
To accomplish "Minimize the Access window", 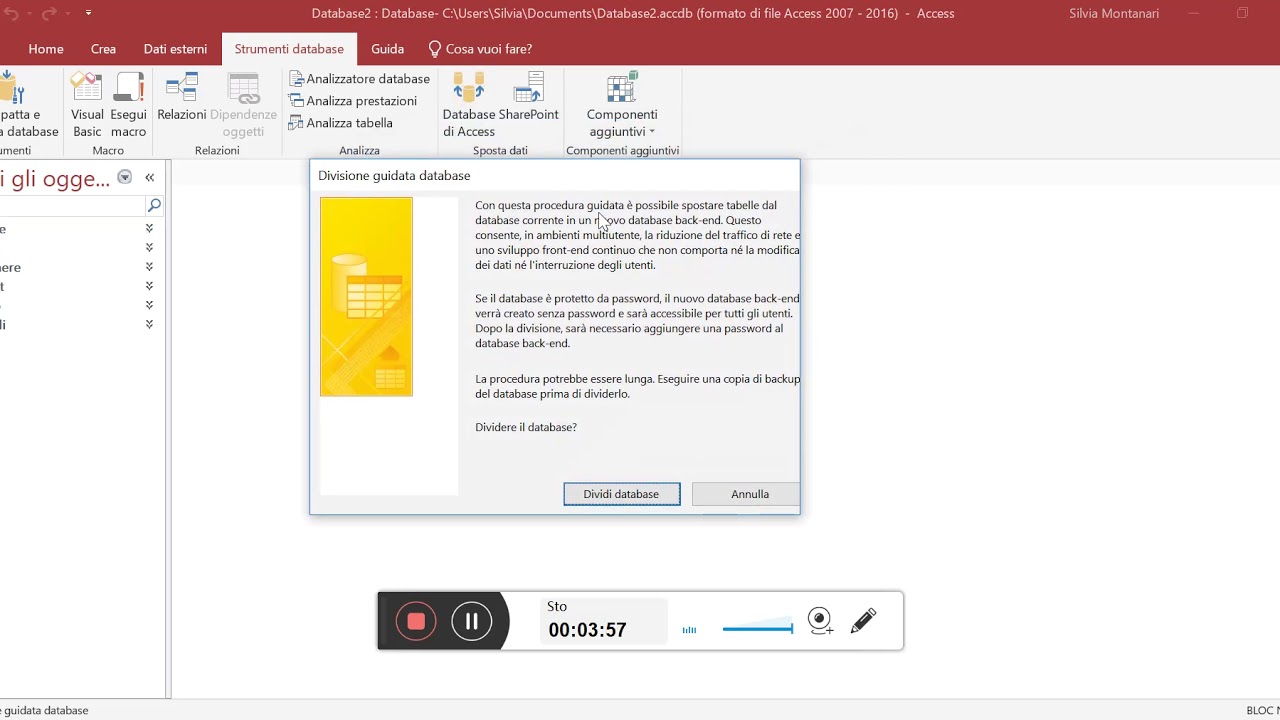I will pyautogui.click(x=1196, y=13).
